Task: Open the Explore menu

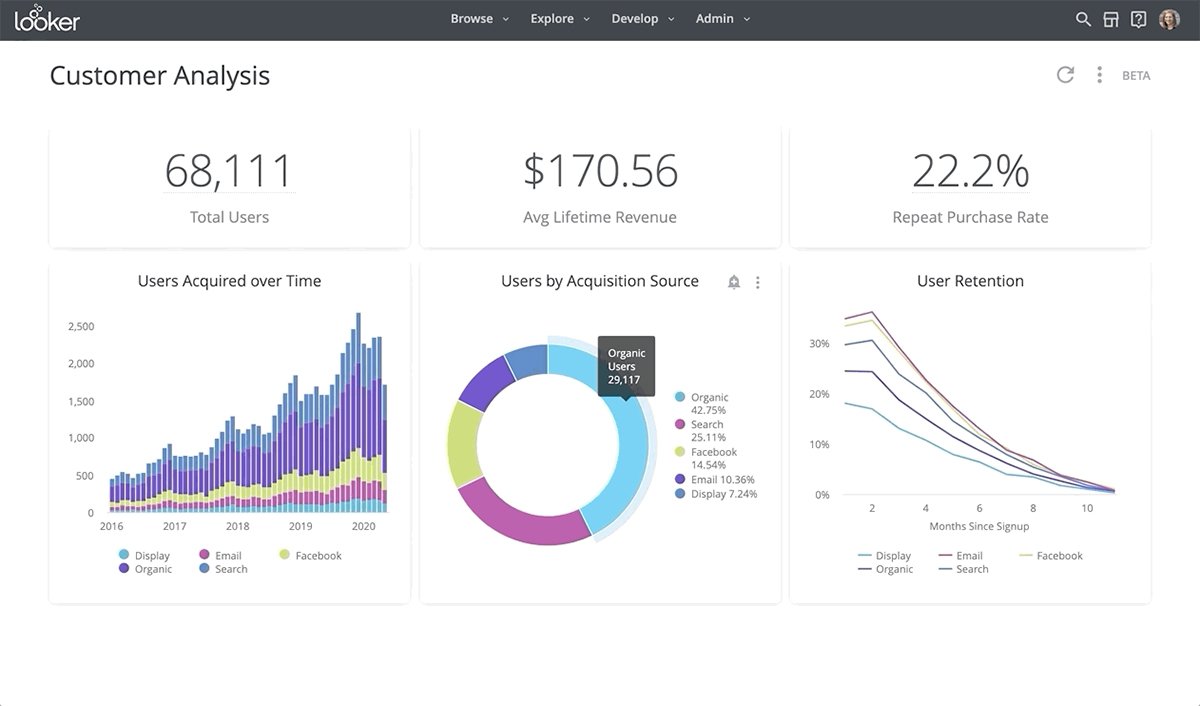Action: (552, 18)
